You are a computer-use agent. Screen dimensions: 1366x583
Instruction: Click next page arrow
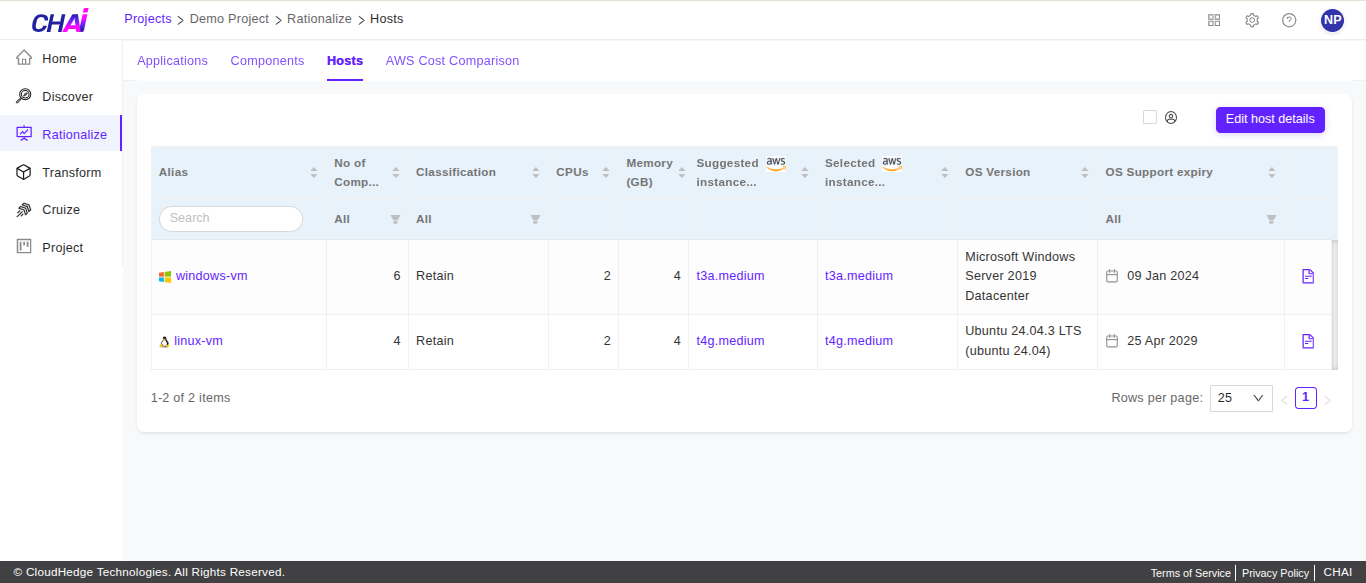(1328, 400)
